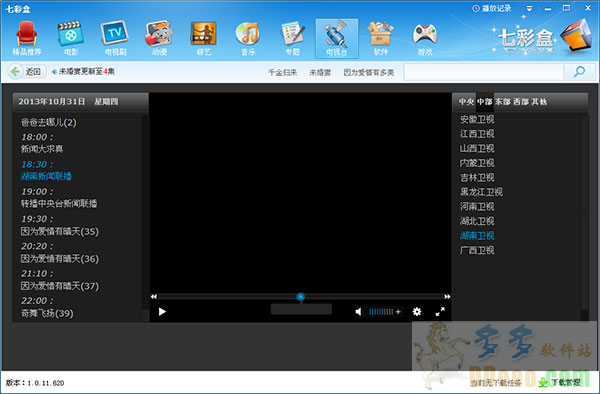
Task: Select 吉林卫视 channel
Action: click(477, 177)
